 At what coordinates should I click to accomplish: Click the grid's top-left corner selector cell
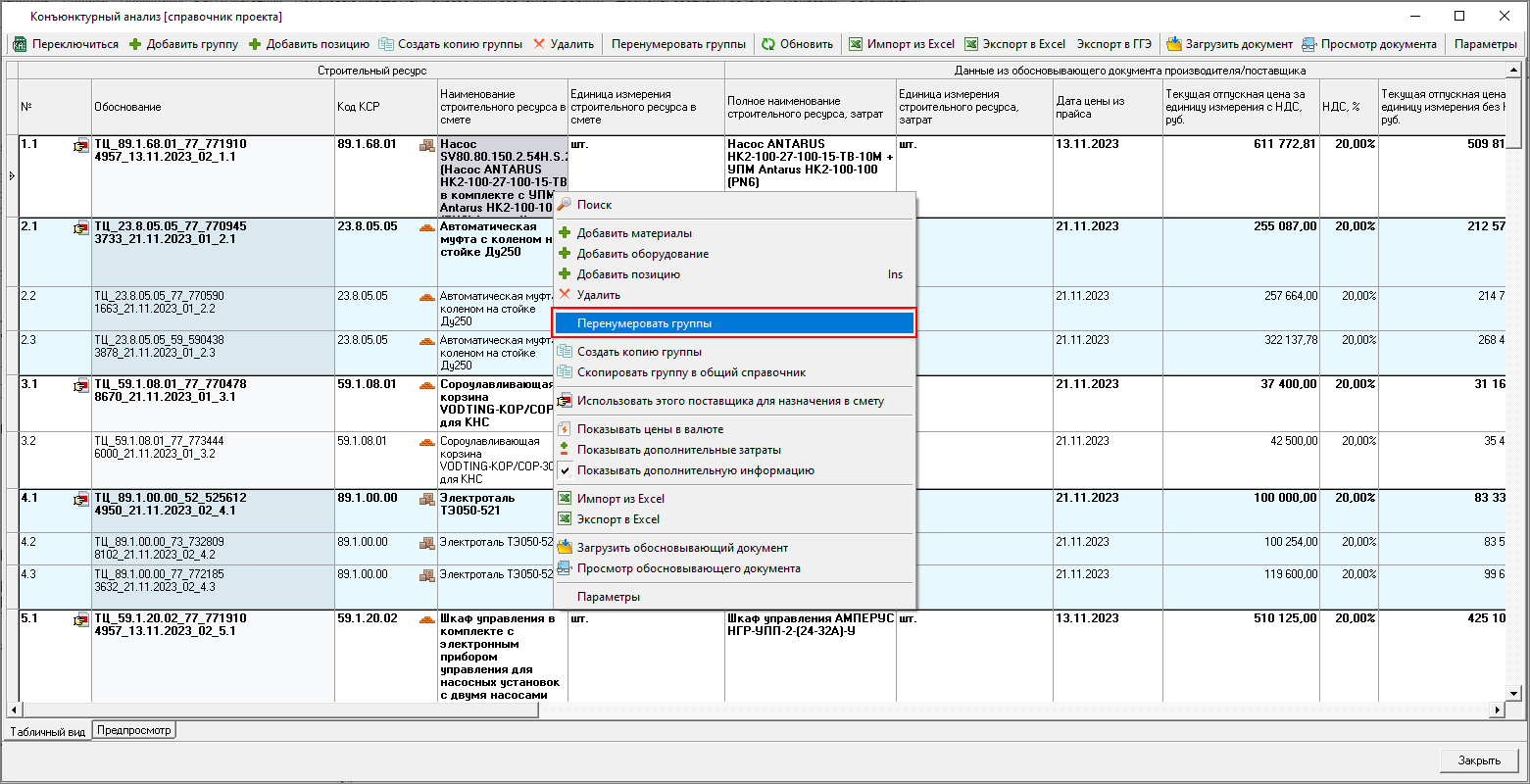click(12, 70)
